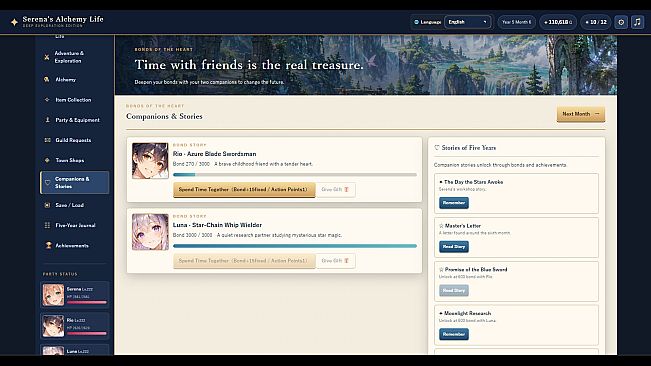Image resolution: width=651 pixels, height=366 pixels.
Task: Visit Town Shops
Action: pyautogui.click(x=75, y=160)
